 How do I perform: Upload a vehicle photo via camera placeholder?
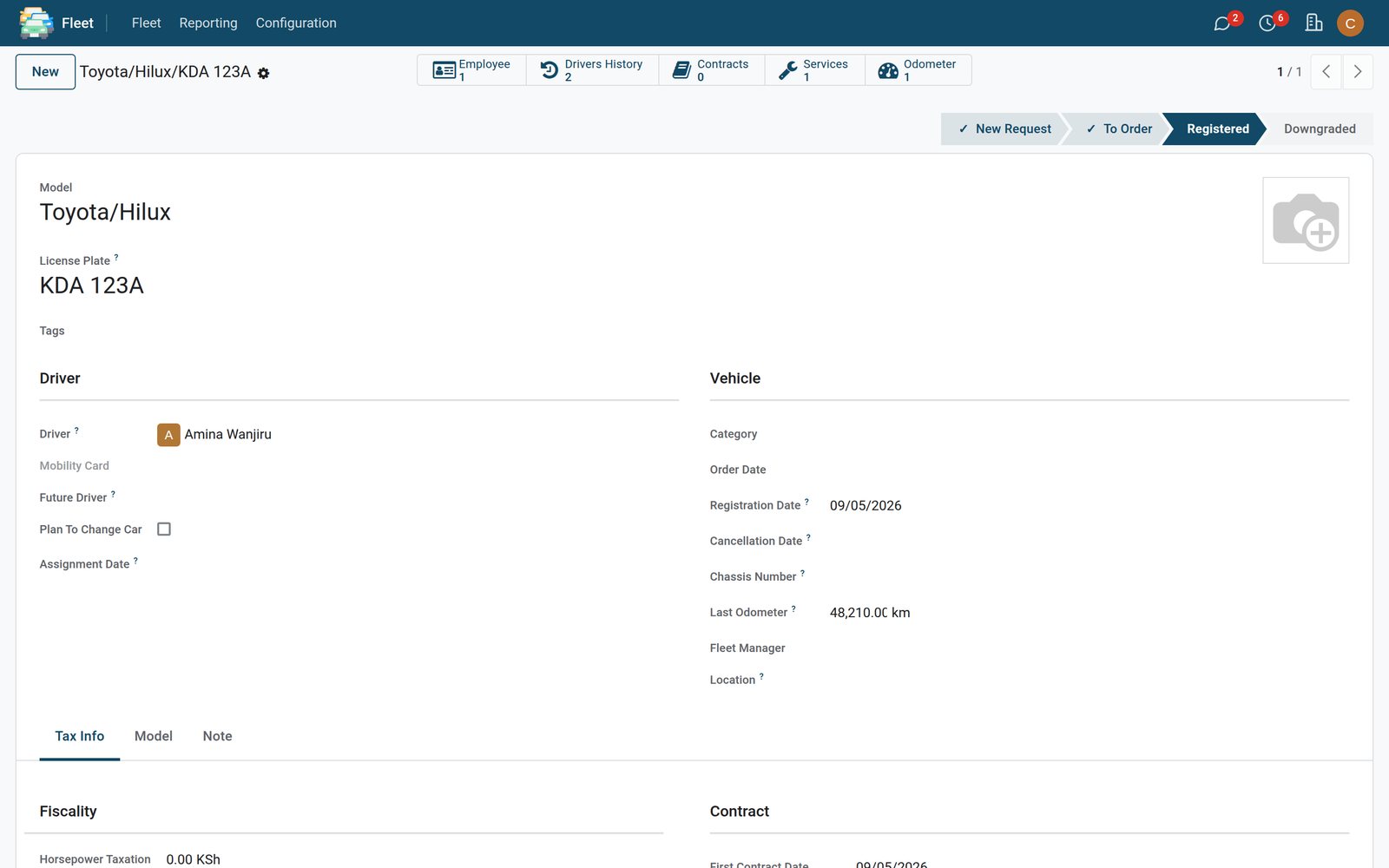[1306, 220]
